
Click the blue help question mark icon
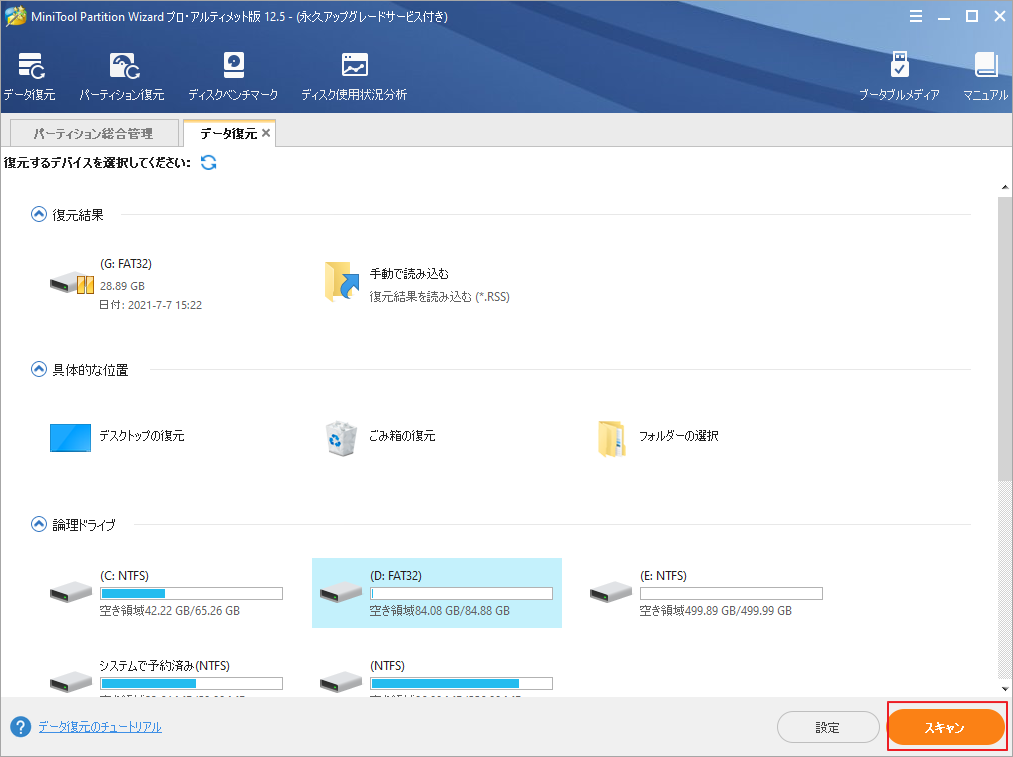click(21, 727)
